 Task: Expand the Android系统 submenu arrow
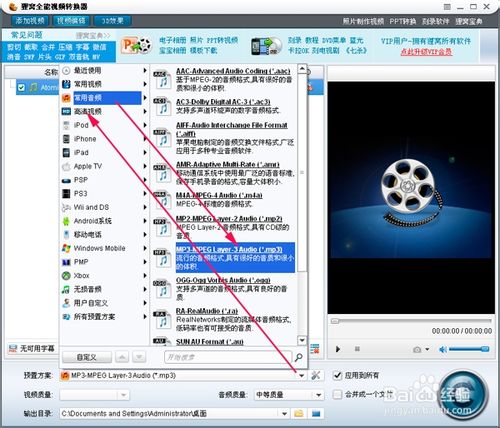tap(145, 221)
